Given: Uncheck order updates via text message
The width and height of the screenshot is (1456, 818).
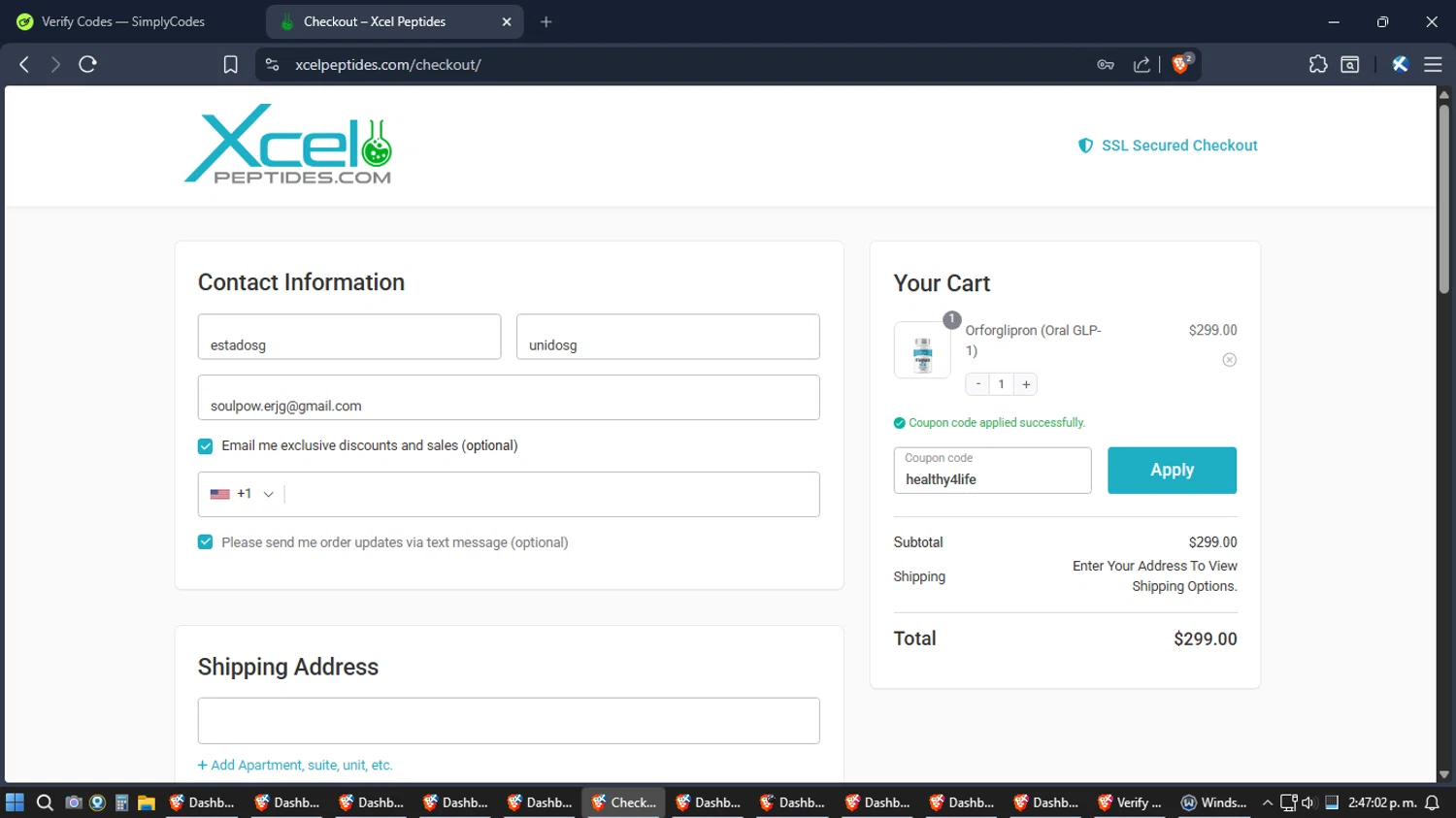Looking at the screenshot, I should [x=205, y=542].
